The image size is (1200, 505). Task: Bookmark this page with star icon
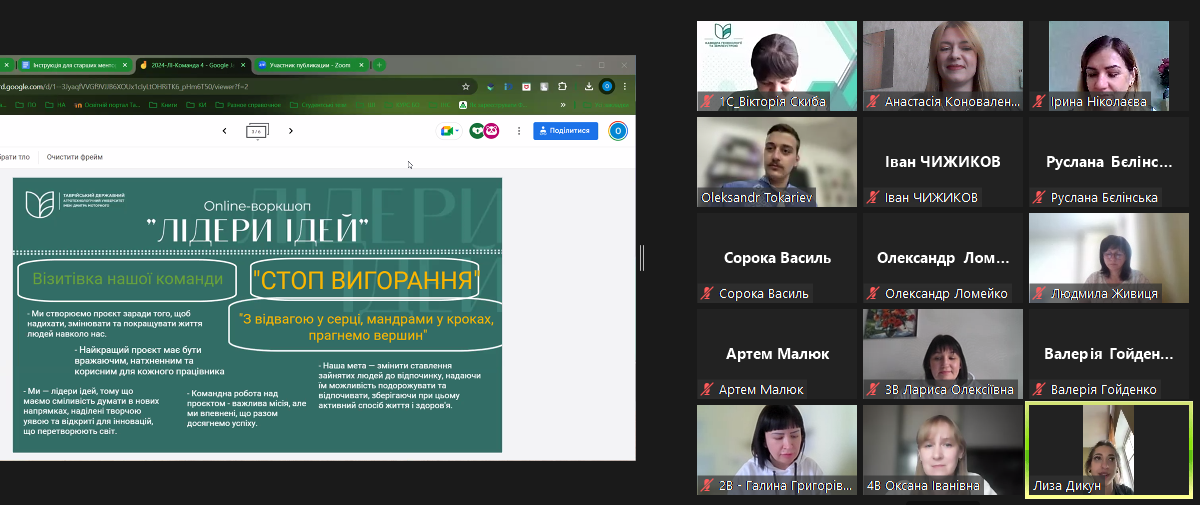coord(466,87)
